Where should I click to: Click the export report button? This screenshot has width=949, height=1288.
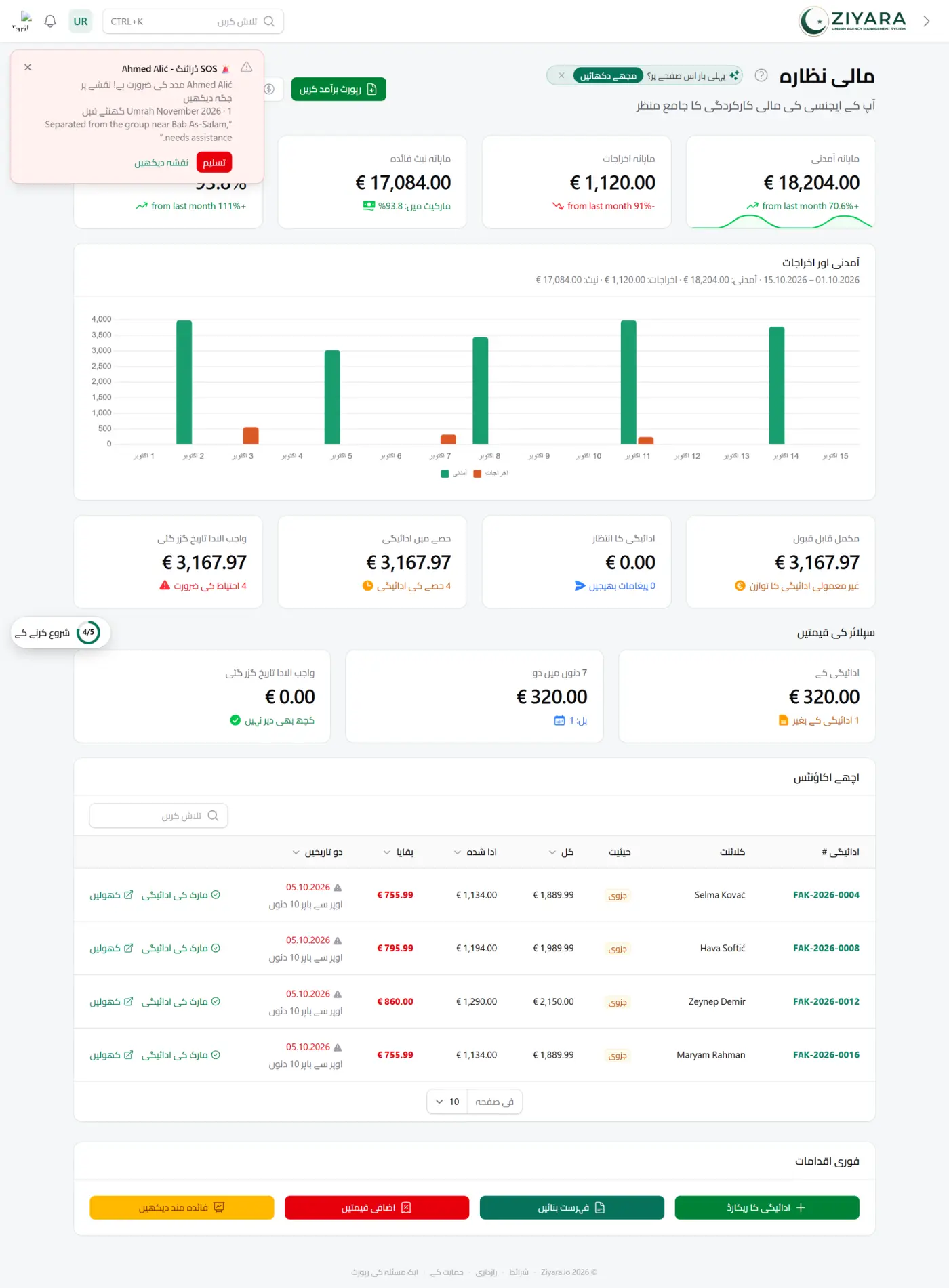(x=338, y=89)
